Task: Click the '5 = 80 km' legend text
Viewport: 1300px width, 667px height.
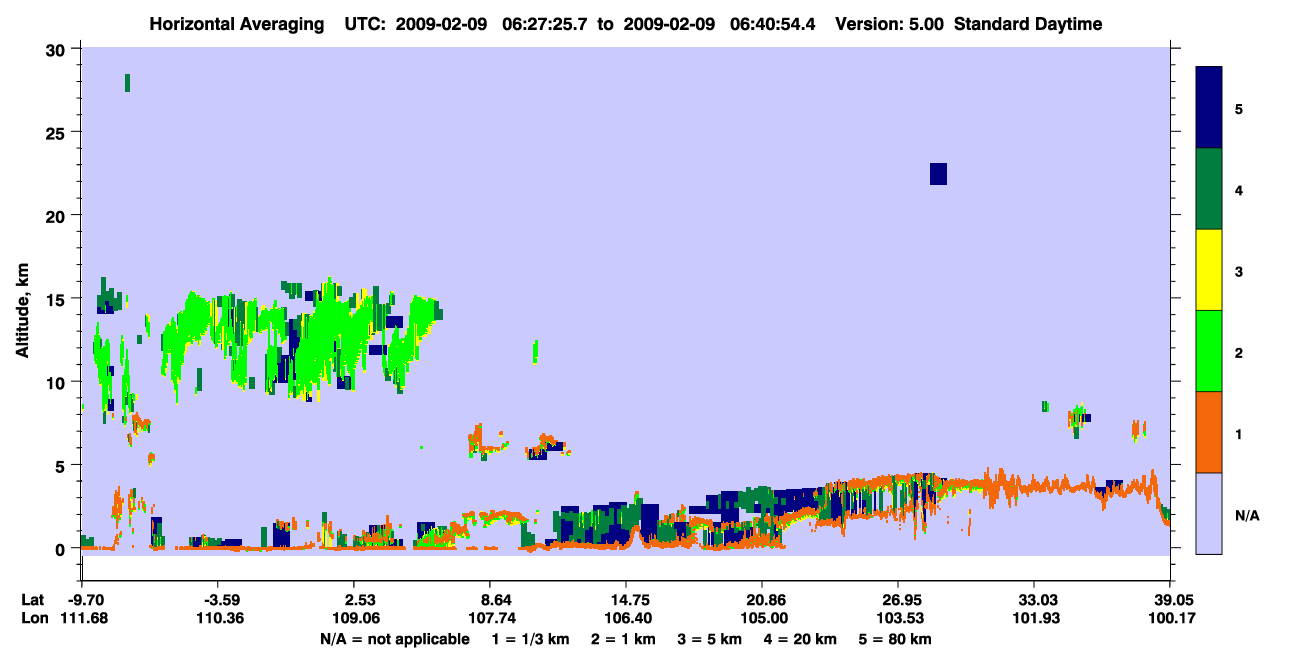Action: (x=897, y=638)
